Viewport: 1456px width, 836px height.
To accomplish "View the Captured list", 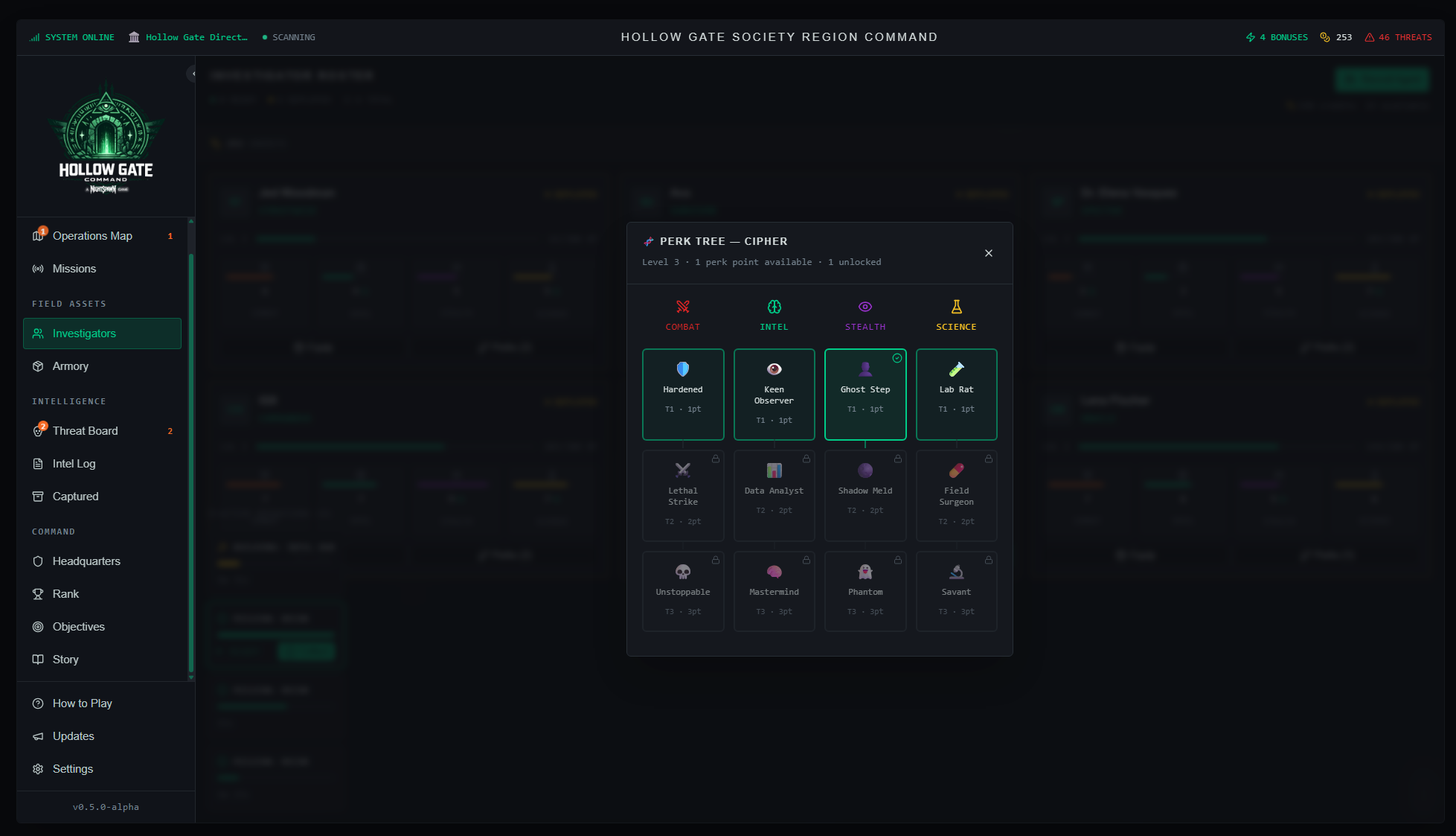I will [x=102, y=497].
